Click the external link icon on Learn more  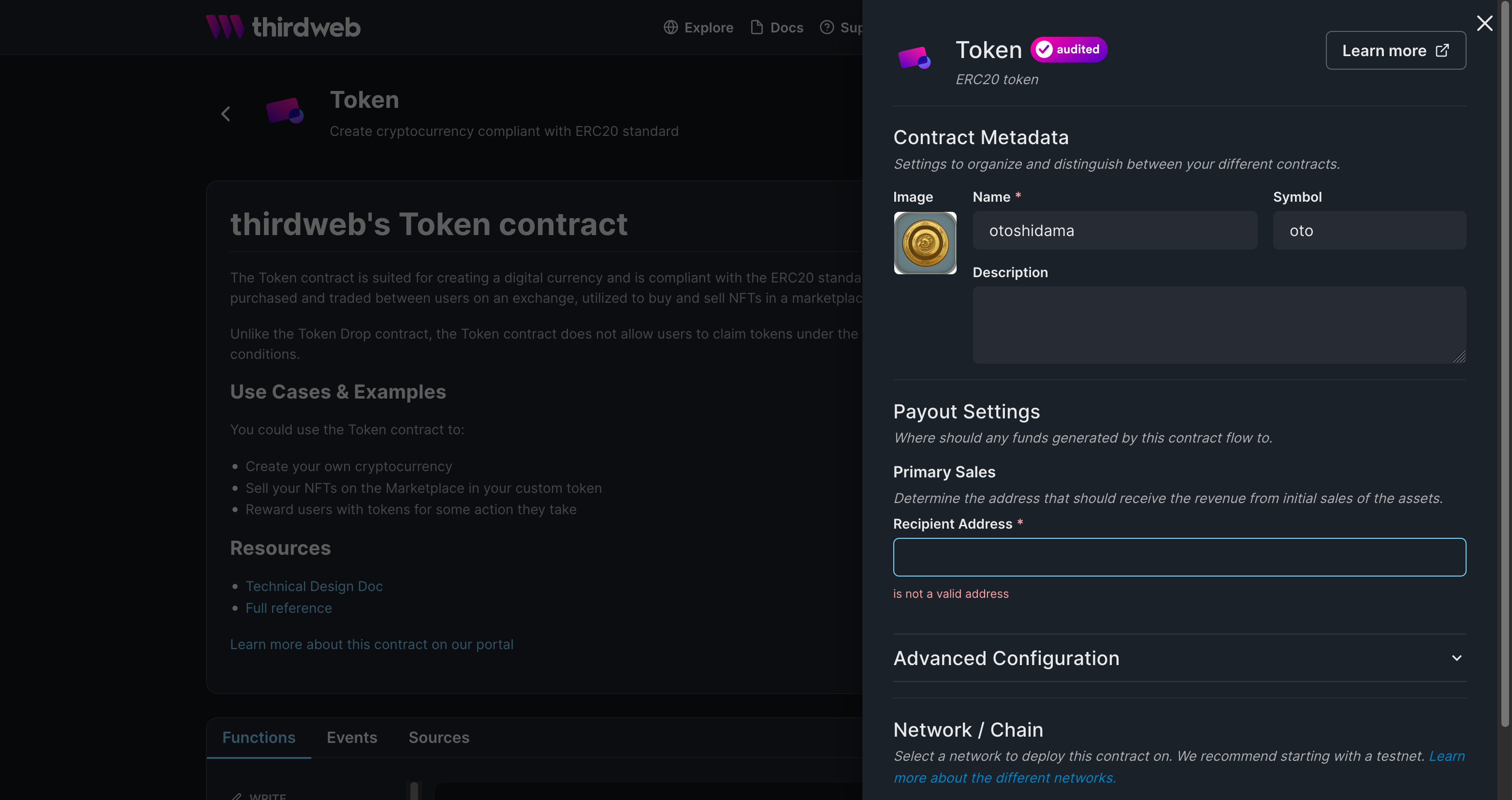tap(1443, 50)
